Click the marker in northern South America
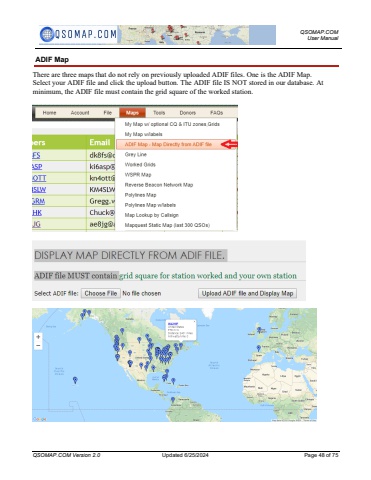Screen dimensions: 371x480 tap(173, 400)
